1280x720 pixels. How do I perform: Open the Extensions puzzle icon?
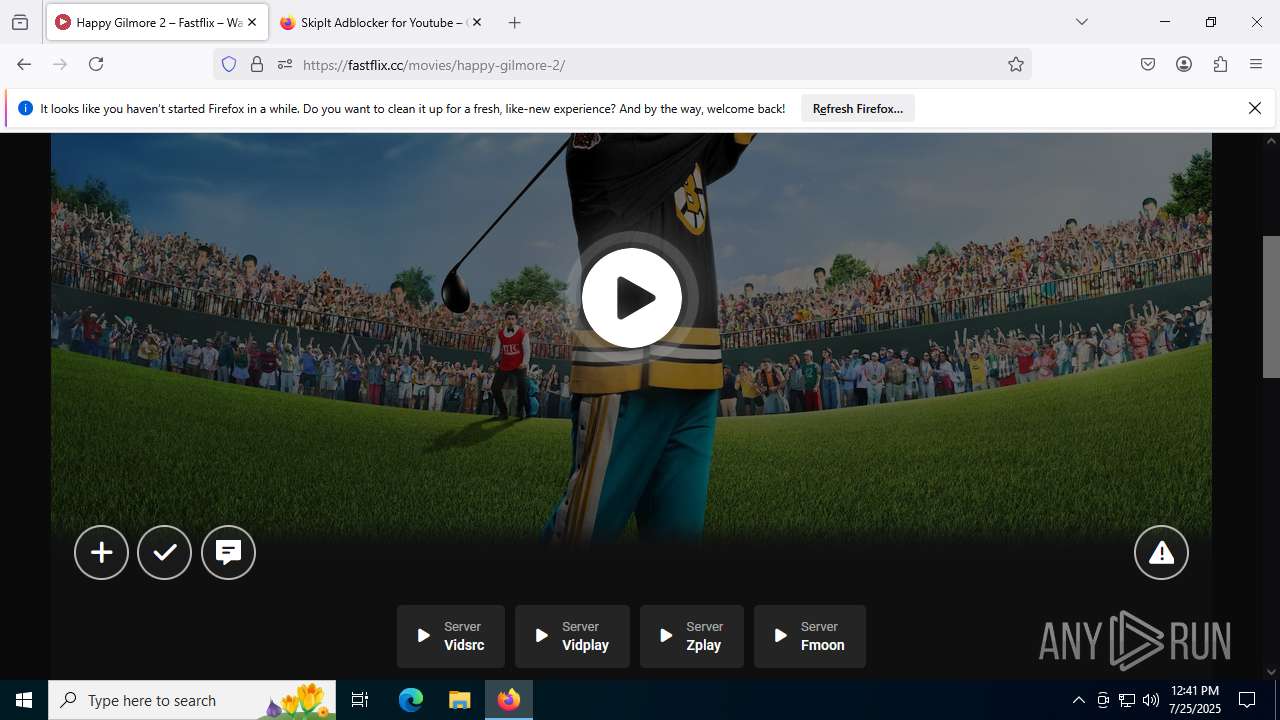tap(1220, 64)
